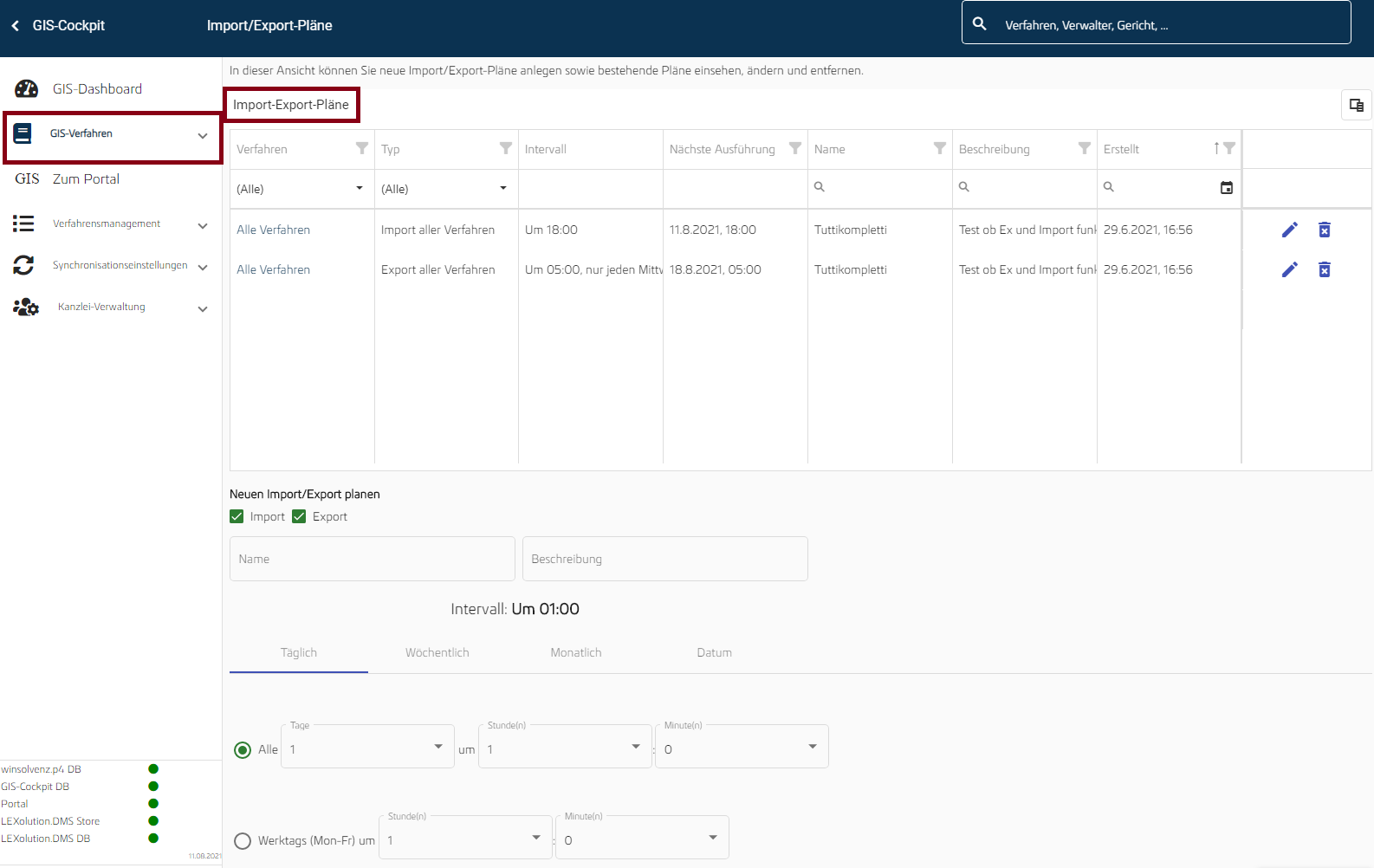Click the Name input field
The image size is (1374, 868).
click(x=373, y=559)
